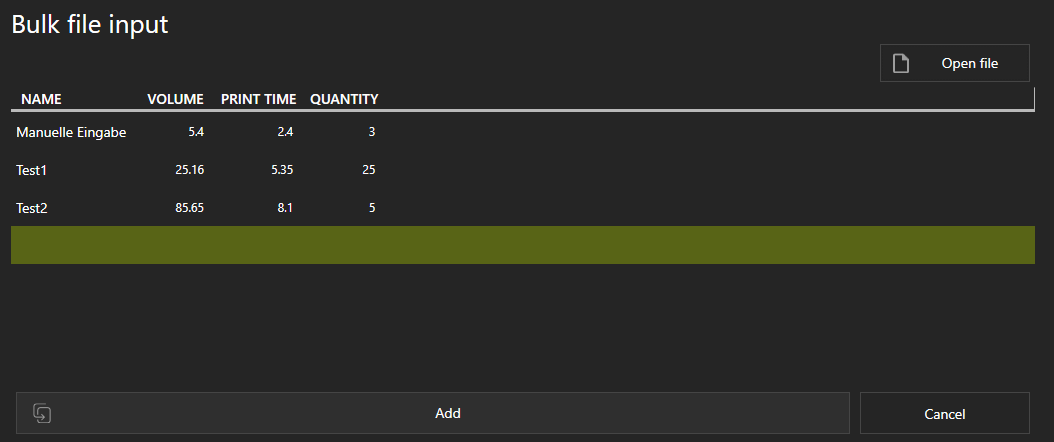Click the 5.4 volume cell

click(196, 132)
